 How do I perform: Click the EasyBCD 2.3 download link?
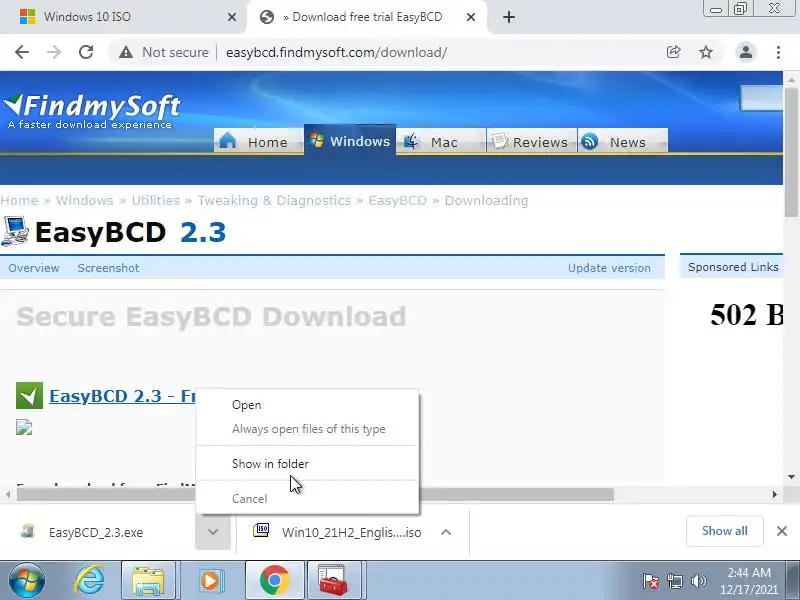click(x=122, y=396)
